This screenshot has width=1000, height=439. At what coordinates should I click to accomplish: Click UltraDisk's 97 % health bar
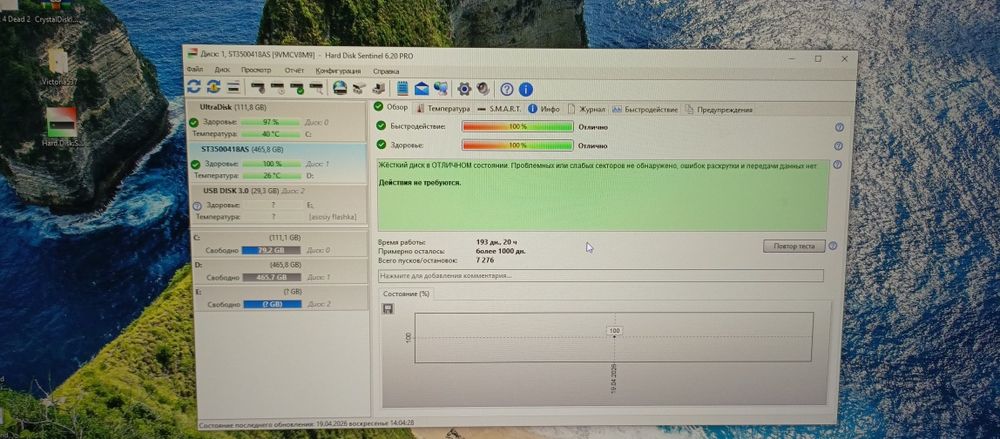pos(270,122)
